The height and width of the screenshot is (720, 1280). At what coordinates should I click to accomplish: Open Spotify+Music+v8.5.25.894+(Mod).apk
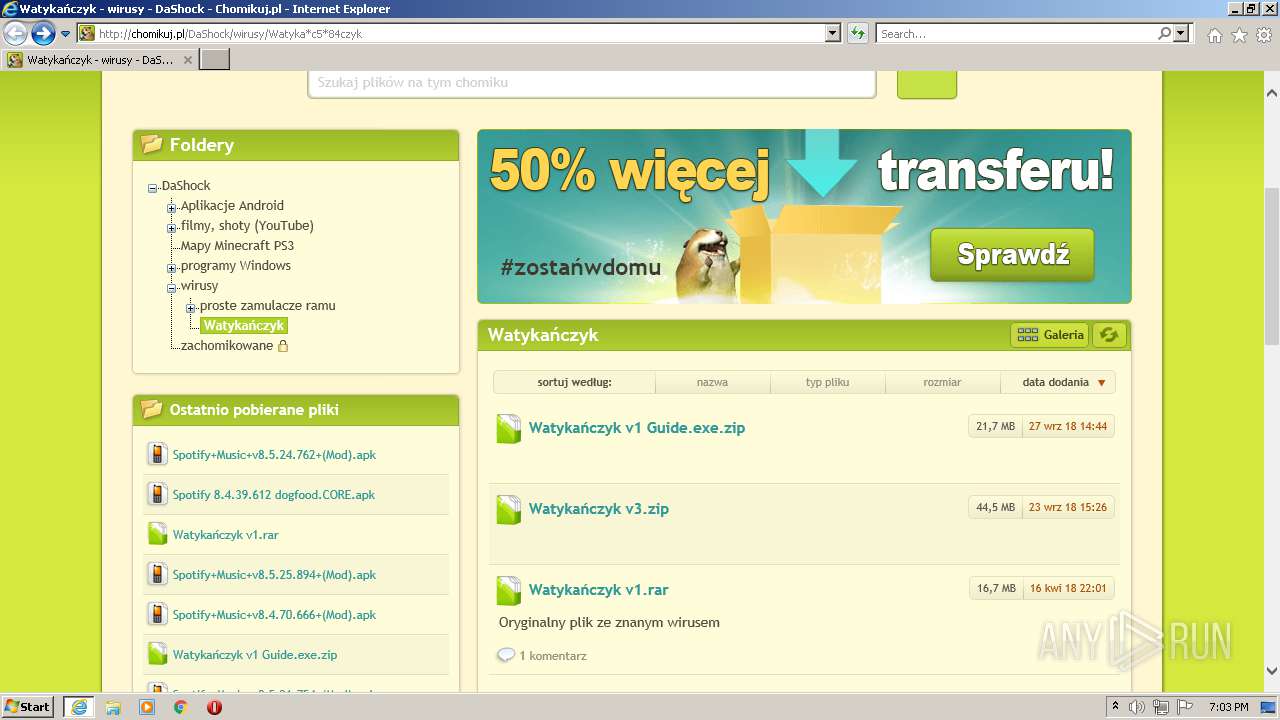point(274,574)
